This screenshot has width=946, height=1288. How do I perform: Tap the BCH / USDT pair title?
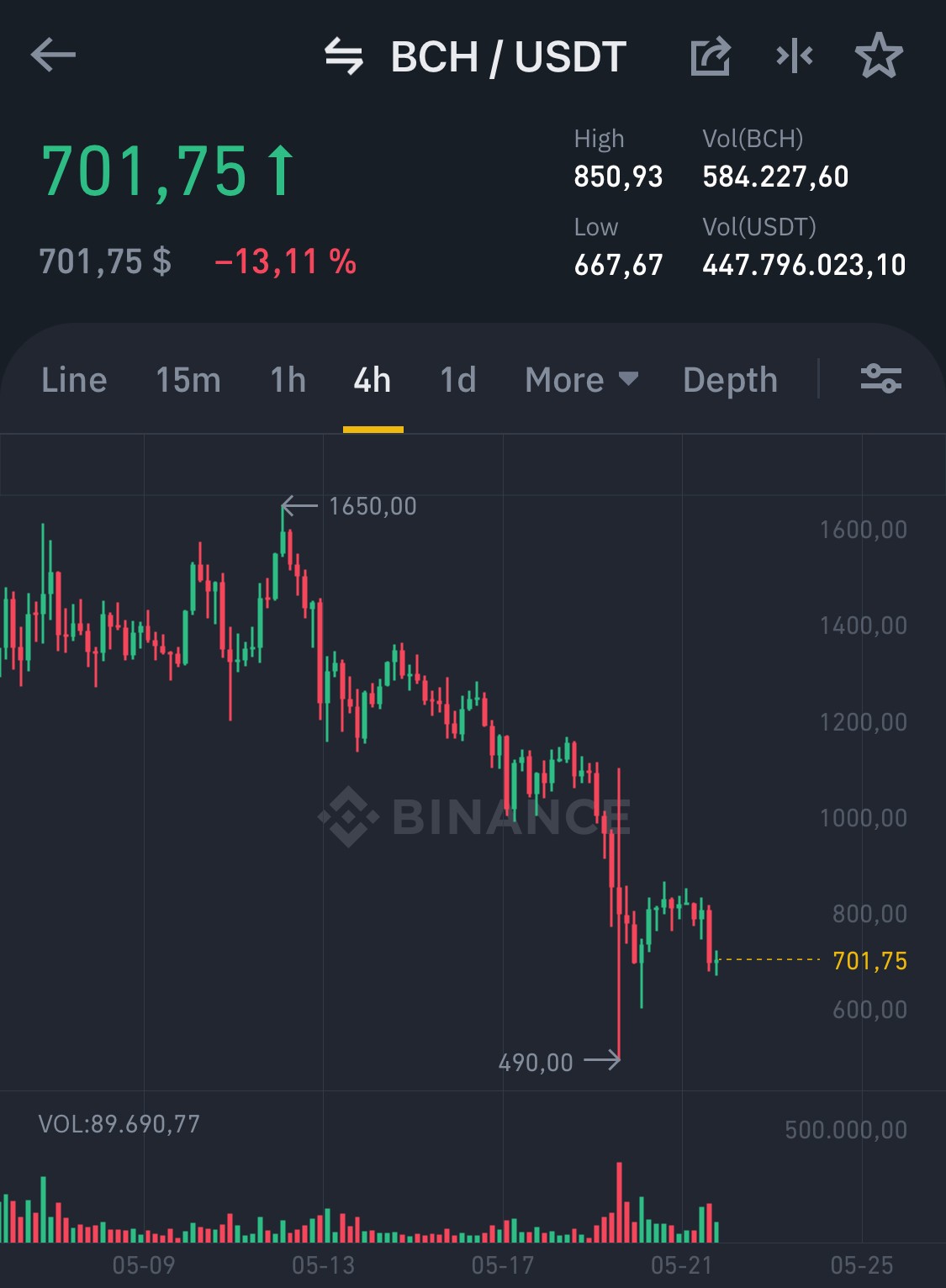pyautogui.click(x=508, y=57)
